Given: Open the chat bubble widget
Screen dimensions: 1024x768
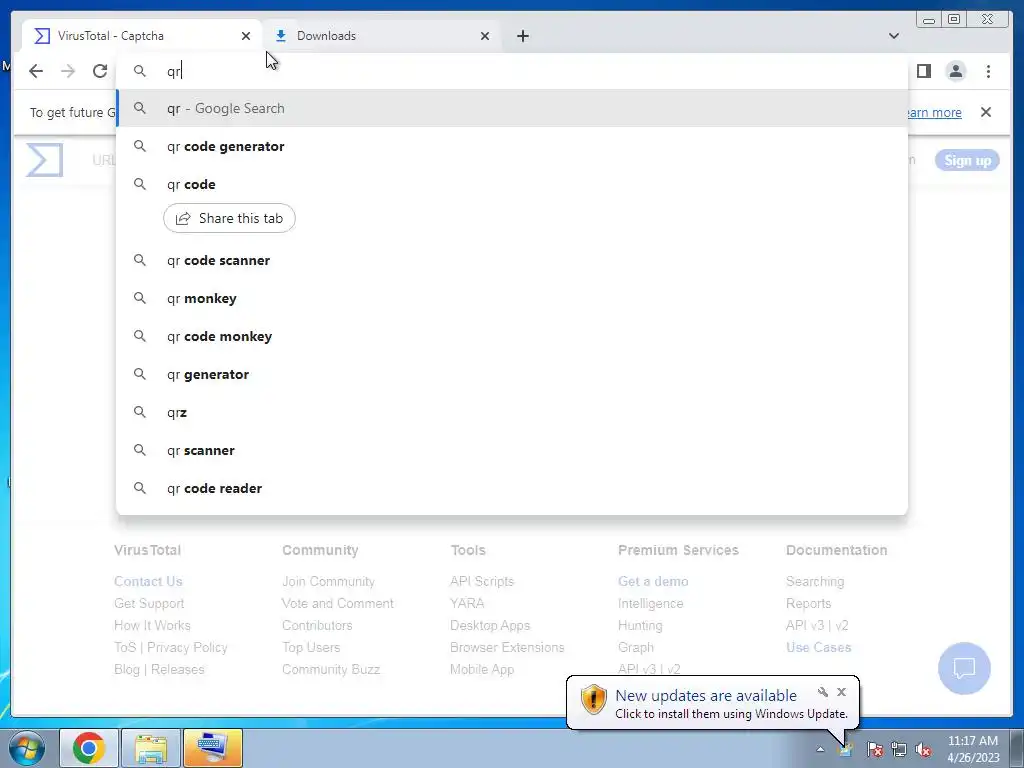Looking at the screenshot, I should coord(964,668).
